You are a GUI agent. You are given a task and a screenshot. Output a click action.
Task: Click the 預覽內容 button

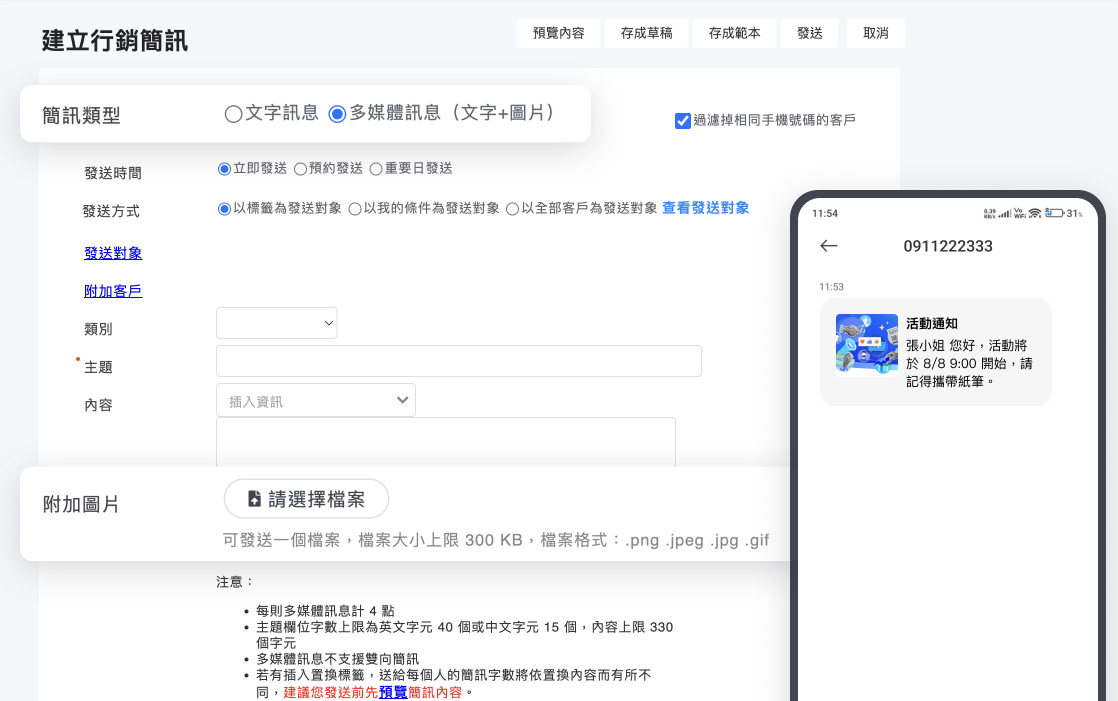[558, 33]
